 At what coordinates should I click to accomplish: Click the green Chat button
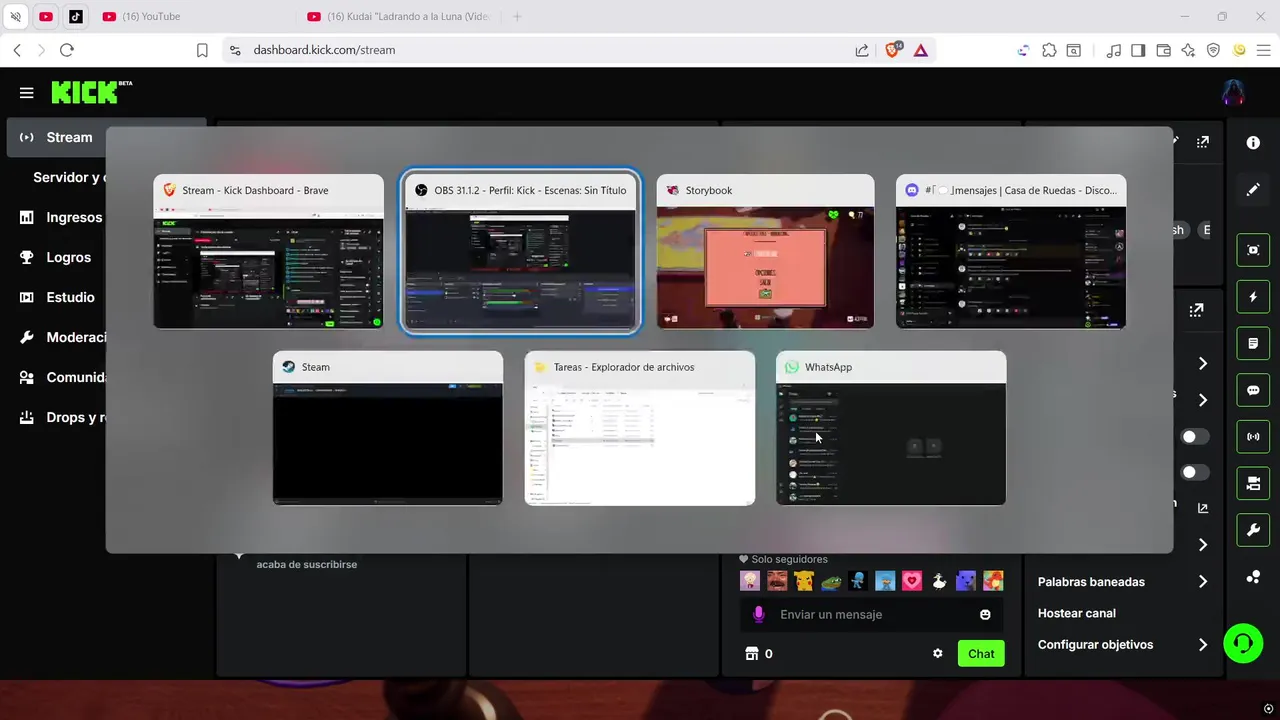pos(981,653)
